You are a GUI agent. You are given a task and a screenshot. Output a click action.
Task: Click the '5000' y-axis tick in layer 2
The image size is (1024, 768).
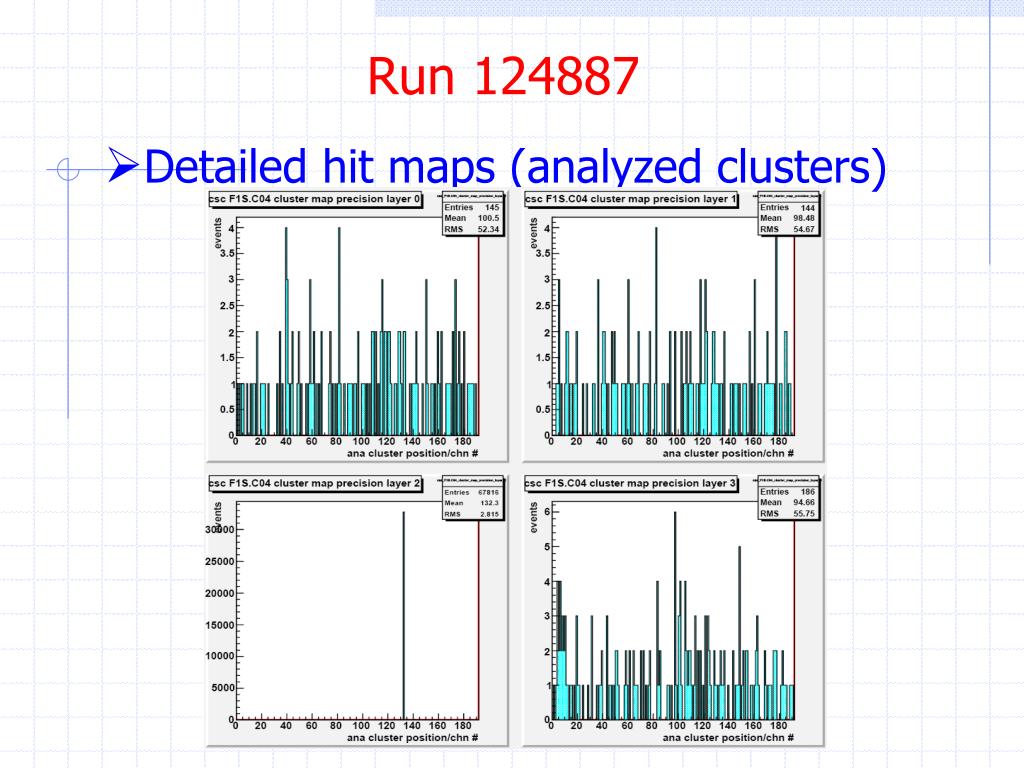223,688
